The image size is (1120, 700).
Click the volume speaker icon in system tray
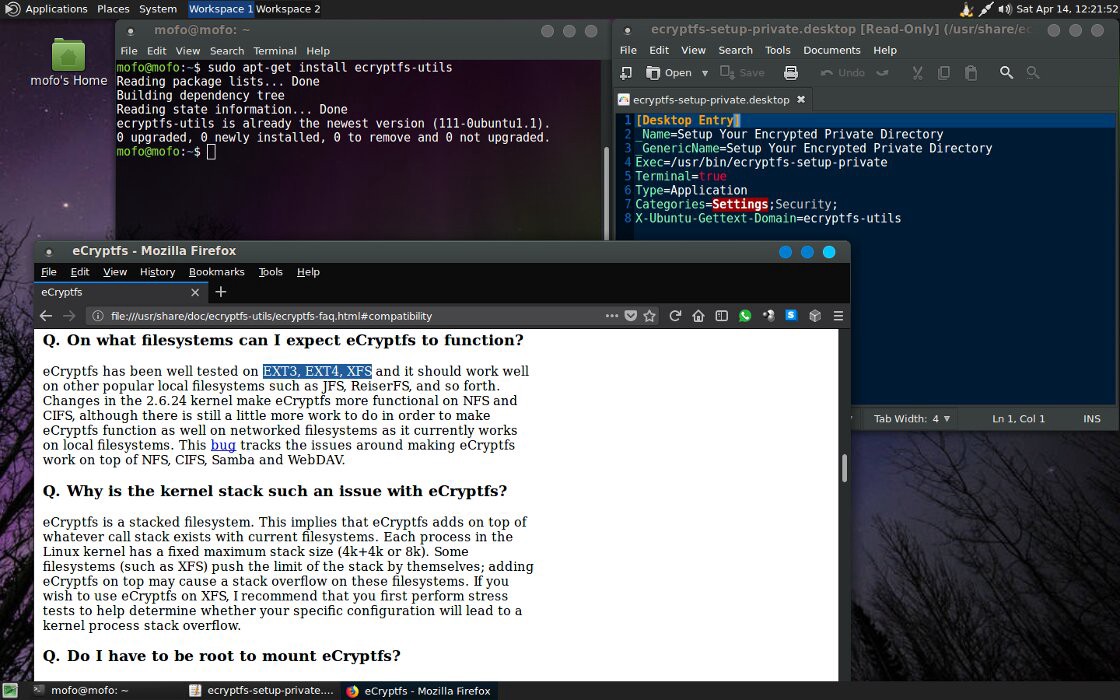pyautogui.click(x=1005, y=9)
